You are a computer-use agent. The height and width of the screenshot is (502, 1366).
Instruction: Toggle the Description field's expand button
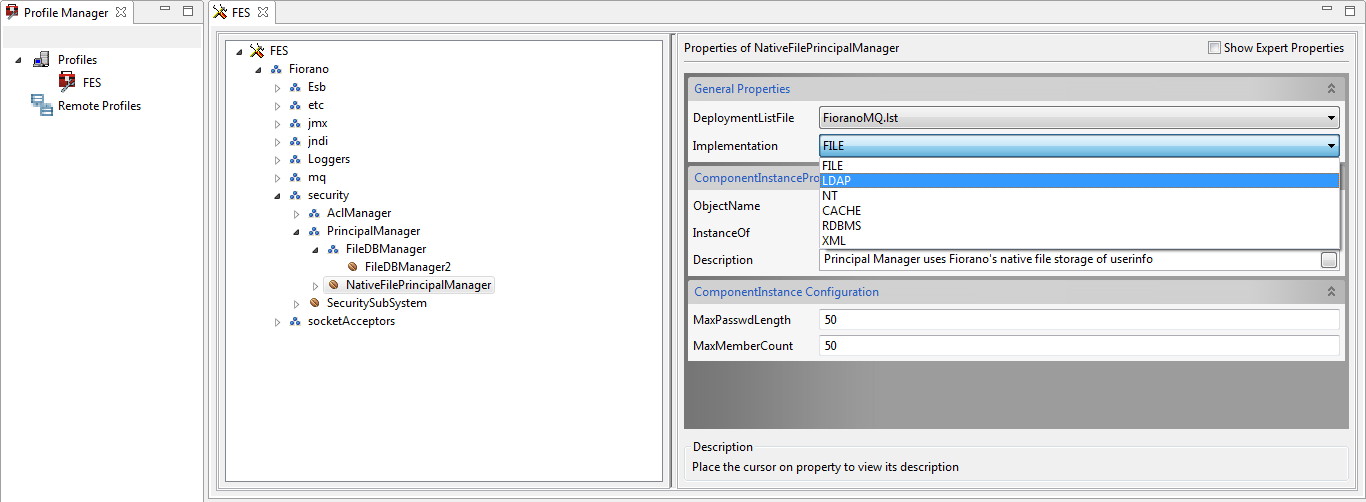point(1328,260)
